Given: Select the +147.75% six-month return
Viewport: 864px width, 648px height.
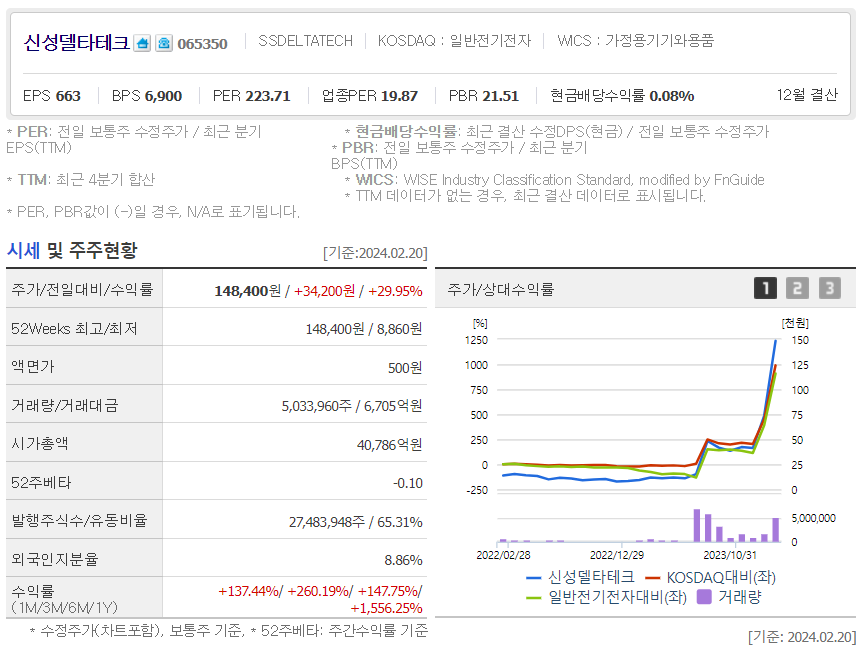Looking at the screenshot, I should (388, 591).
